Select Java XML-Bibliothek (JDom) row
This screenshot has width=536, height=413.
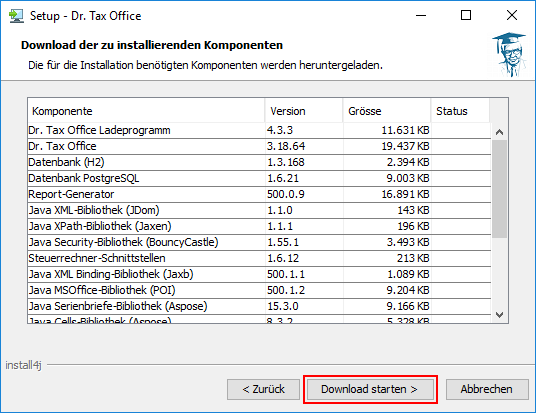(259, 210)
